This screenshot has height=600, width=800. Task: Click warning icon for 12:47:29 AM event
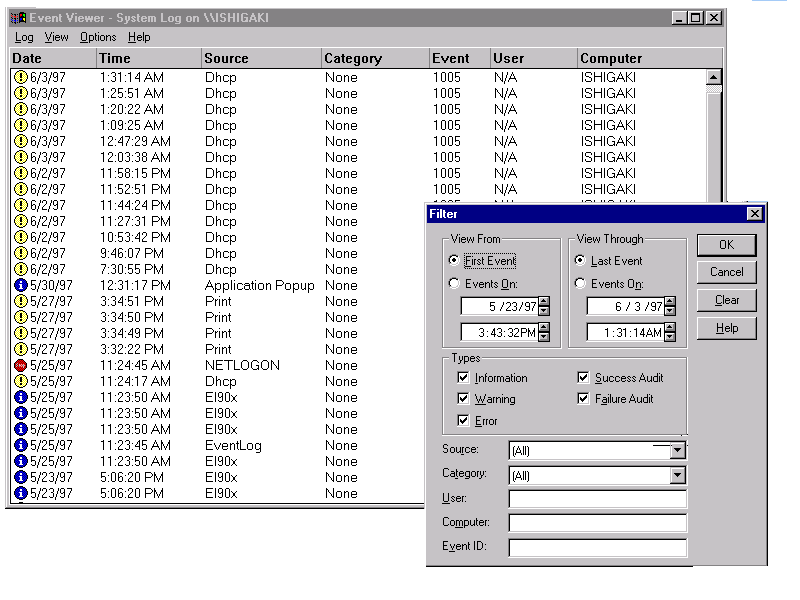[20, 141]
